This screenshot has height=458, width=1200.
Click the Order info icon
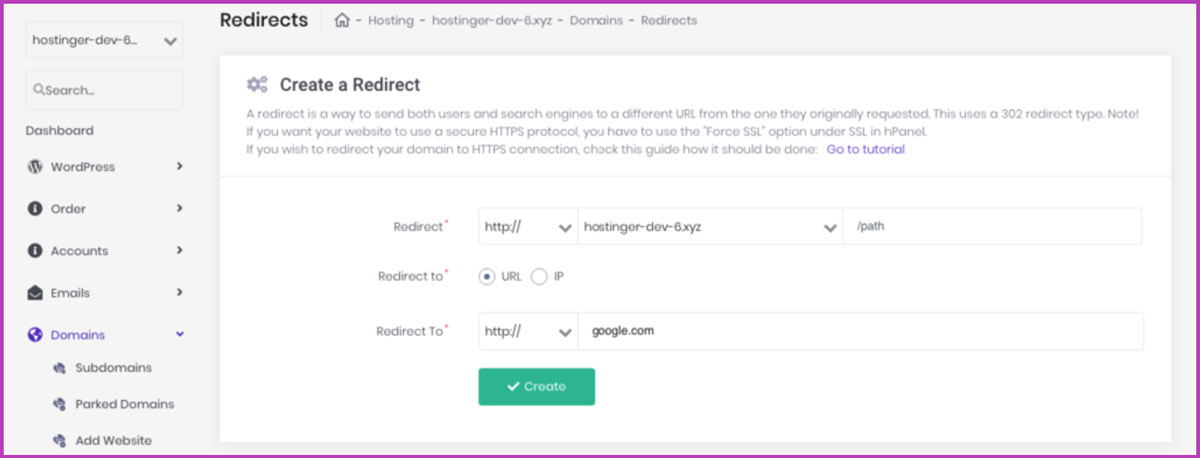point(35,209)
